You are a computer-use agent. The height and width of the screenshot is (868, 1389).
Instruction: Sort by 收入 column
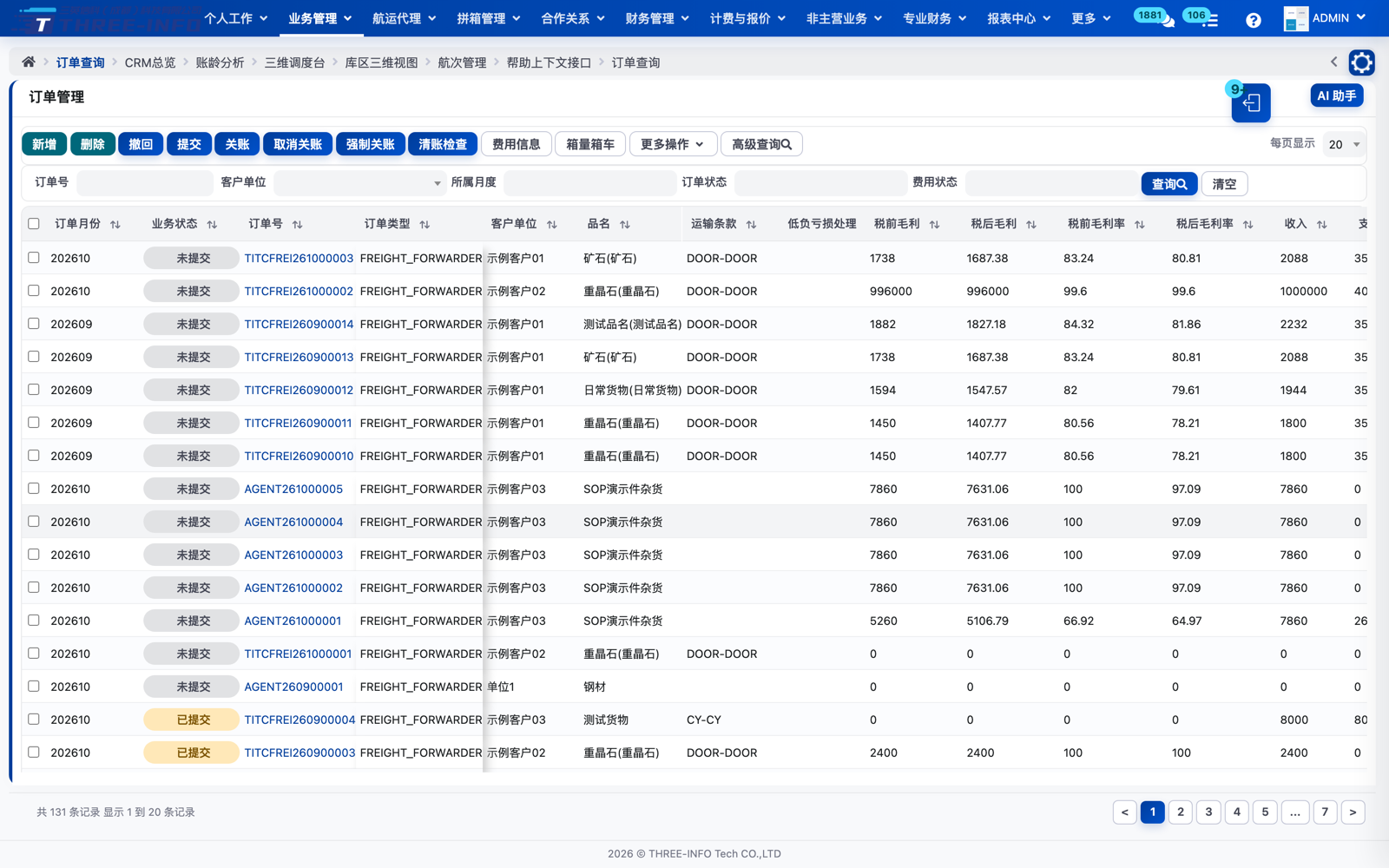pos(1322,225)
